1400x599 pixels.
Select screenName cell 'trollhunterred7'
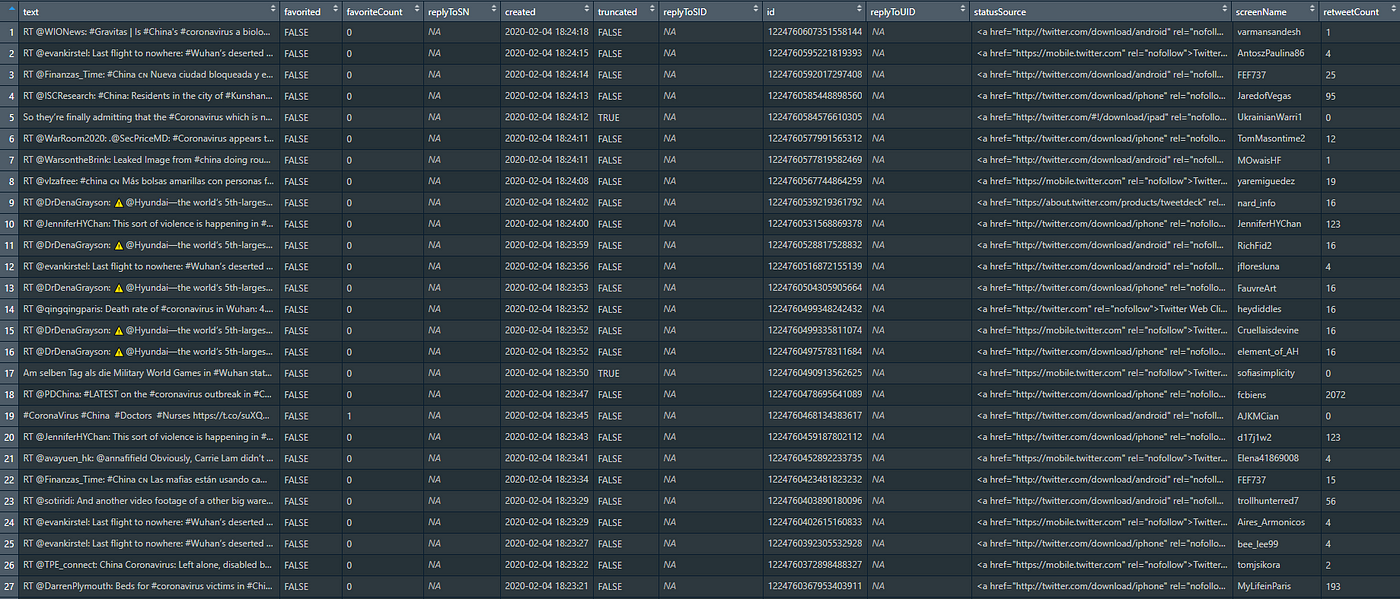1268,500
